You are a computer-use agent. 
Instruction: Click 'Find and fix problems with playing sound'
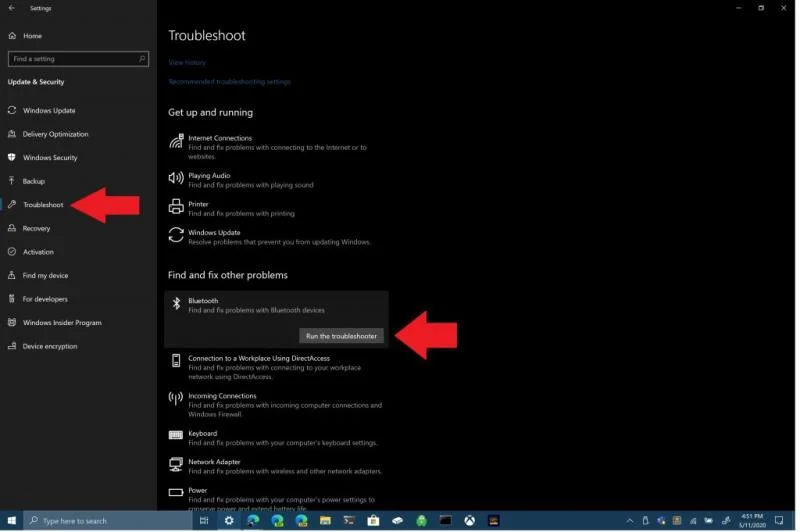(251, 185)
